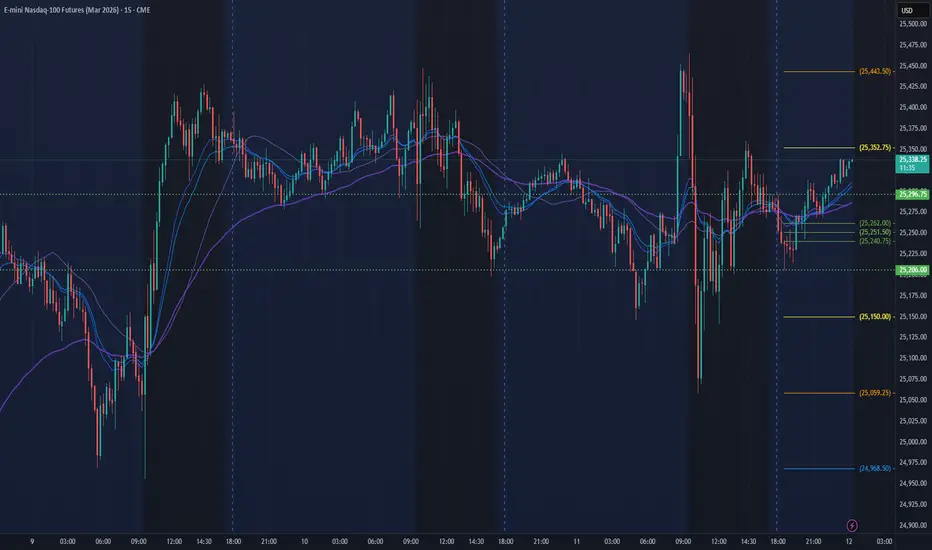The height and width of the screenshot is (550, 932).
Task: Click the date label 11 on time axis
Action: (x=577, y=542)
